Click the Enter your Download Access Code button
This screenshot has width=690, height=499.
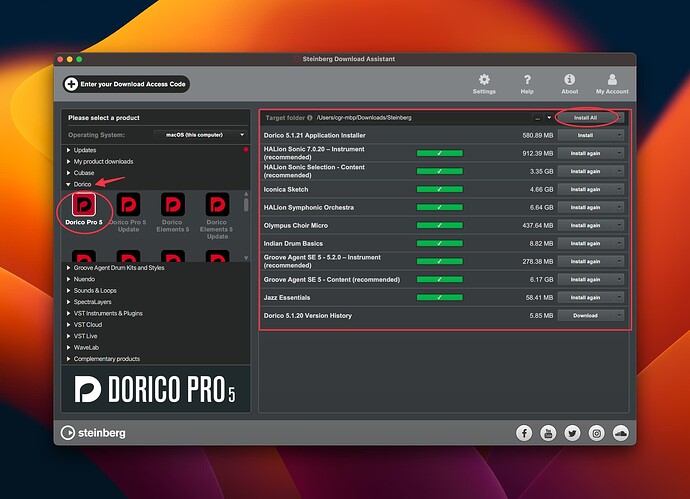tap(126, 84)
